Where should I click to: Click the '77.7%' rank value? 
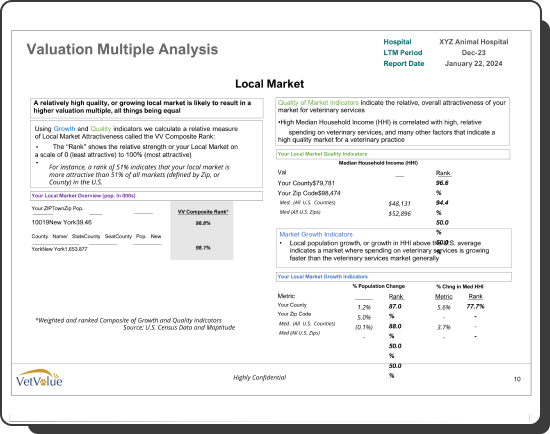(x=475, y=307)
